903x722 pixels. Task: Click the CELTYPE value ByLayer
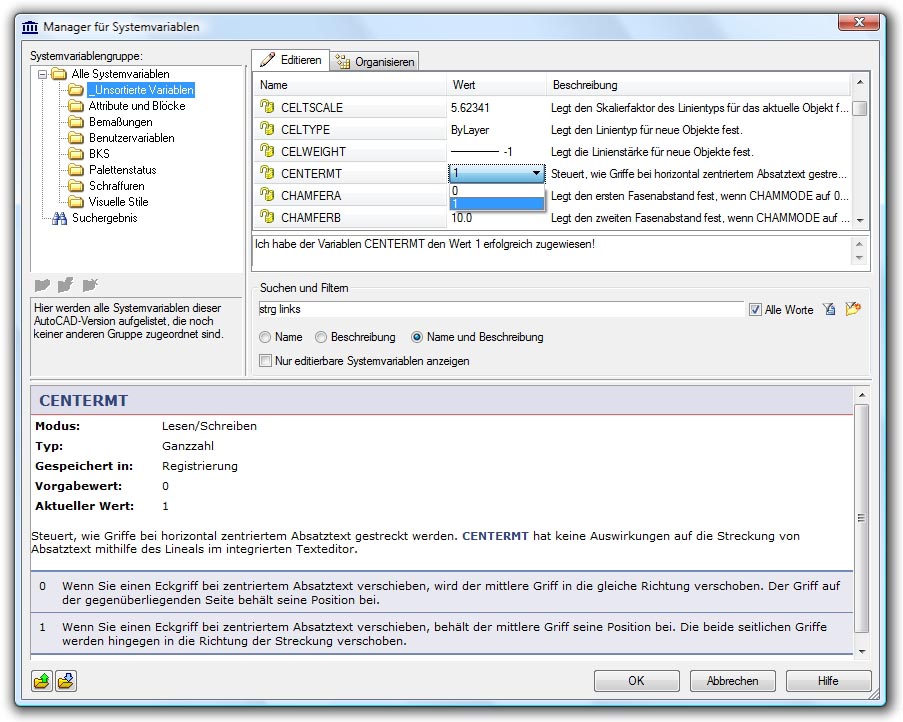click(x=470, y=130)
